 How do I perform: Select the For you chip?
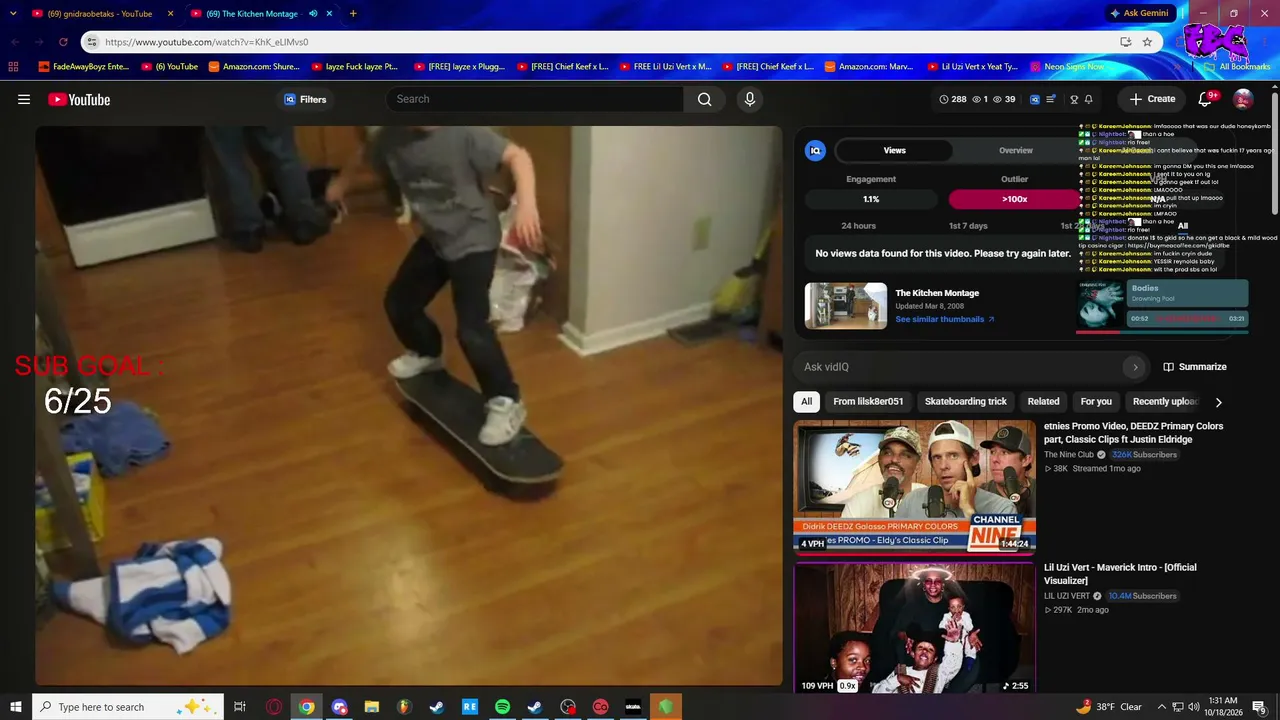click(1096, 401)
